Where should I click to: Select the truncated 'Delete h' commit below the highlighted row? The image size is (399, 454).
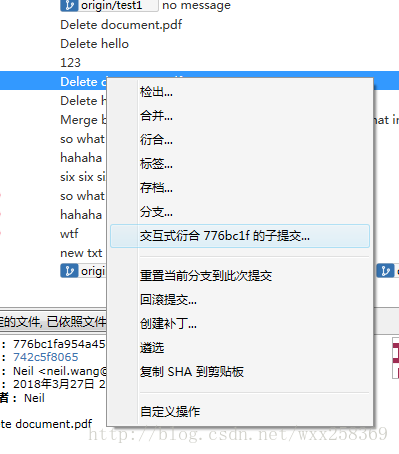[x=83, y=101]
